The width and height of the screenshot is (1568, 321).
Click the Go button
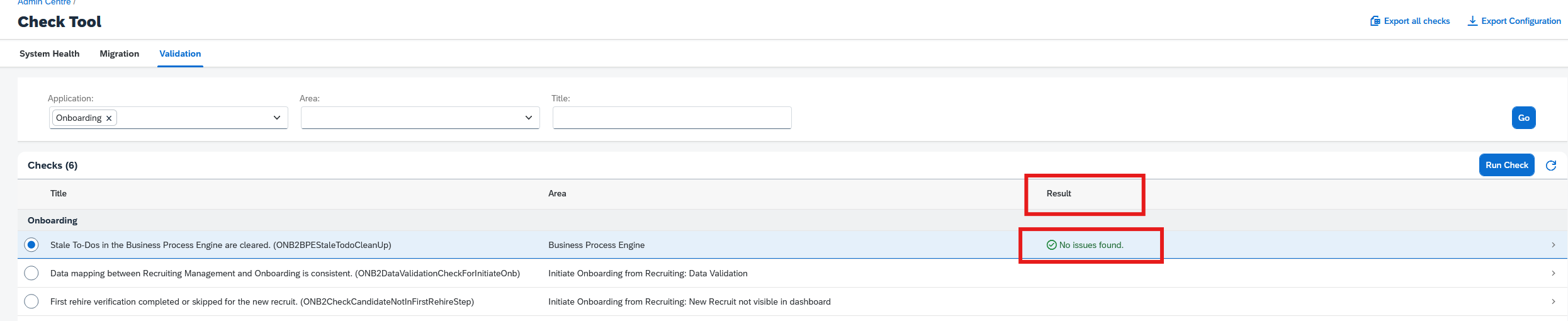(1524, 118)
